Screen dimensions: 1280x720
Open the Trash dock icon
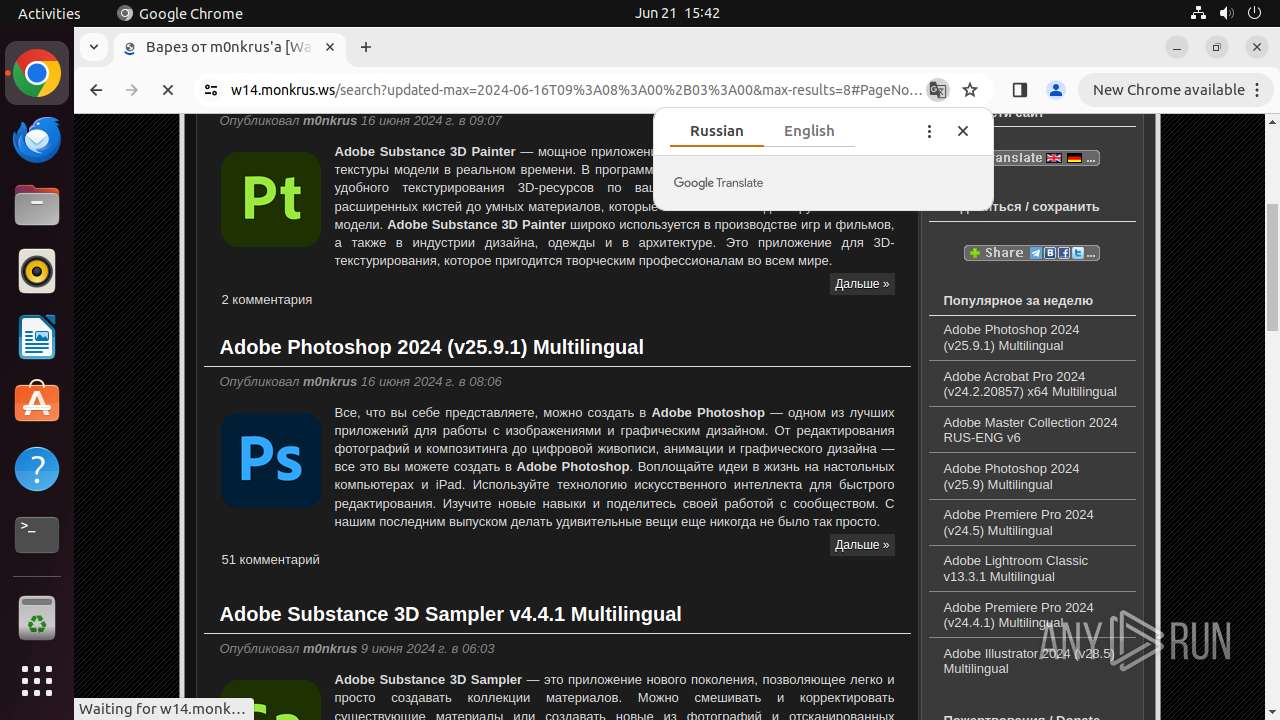(37, 617)
